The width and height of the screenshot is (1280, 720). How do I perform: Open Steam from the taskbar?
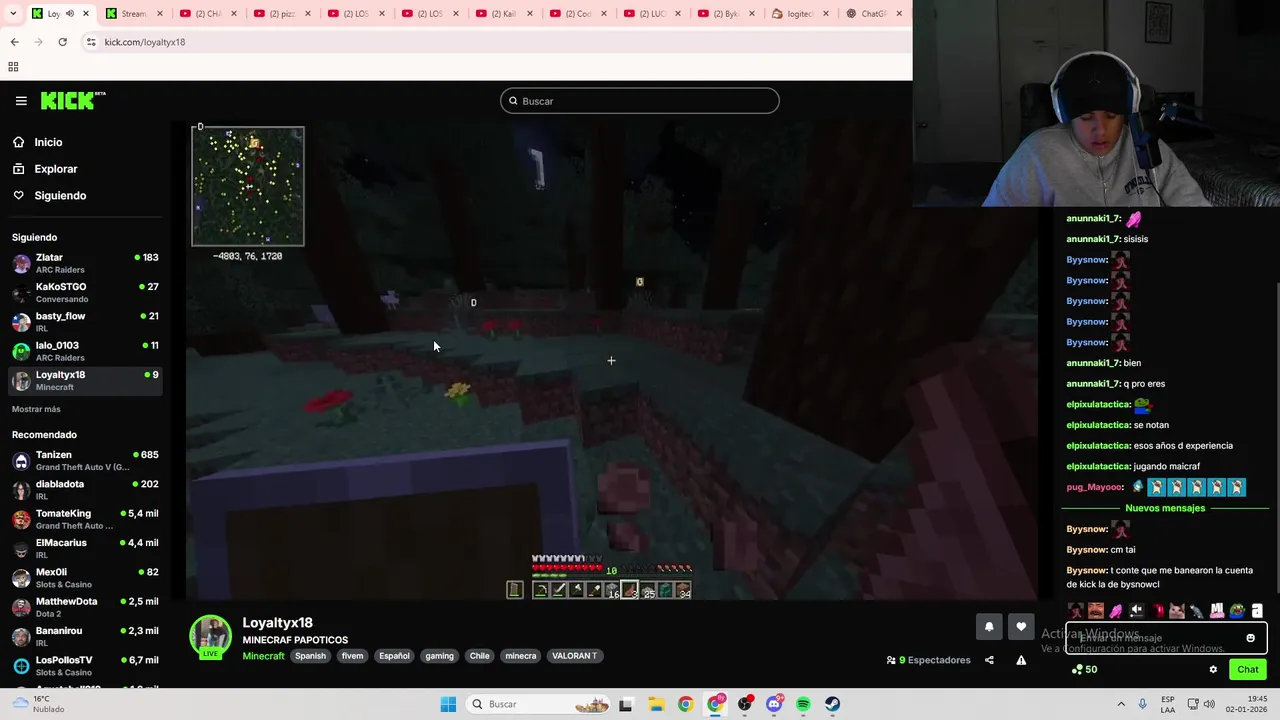coord(832,704)
